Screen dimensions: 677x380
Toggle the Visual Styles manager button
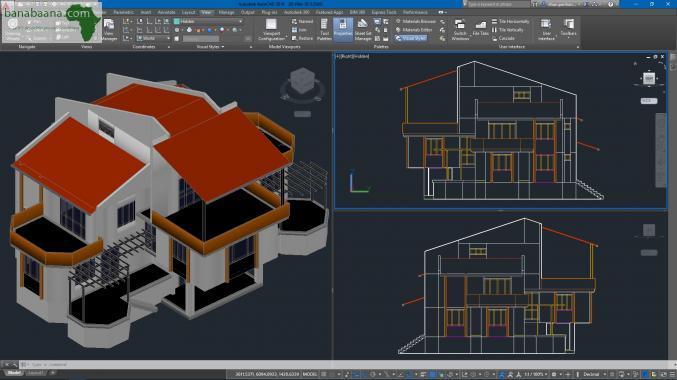pyautogui.click(x=411, y=38)
